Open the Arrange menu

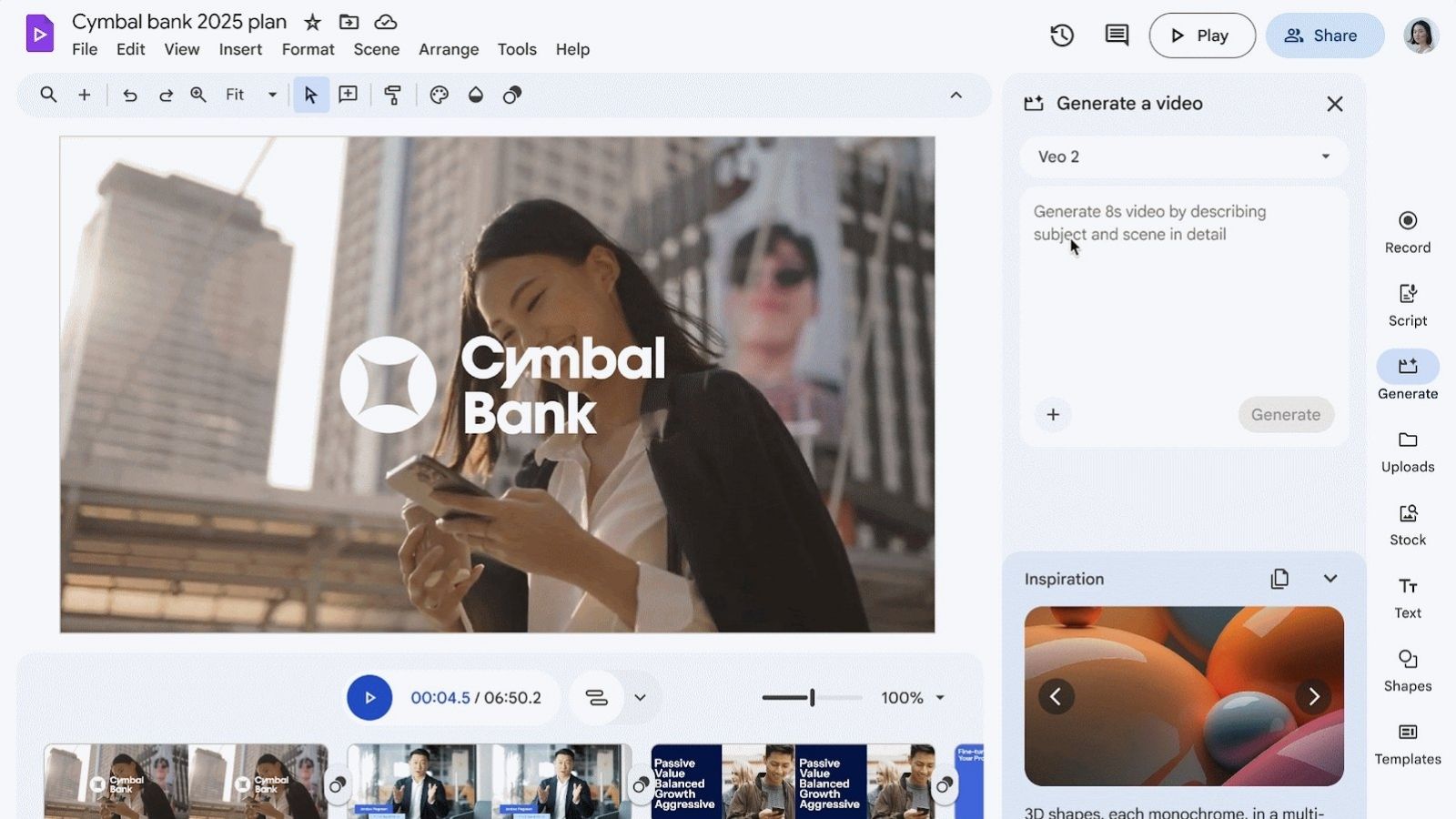coord(448,49)
